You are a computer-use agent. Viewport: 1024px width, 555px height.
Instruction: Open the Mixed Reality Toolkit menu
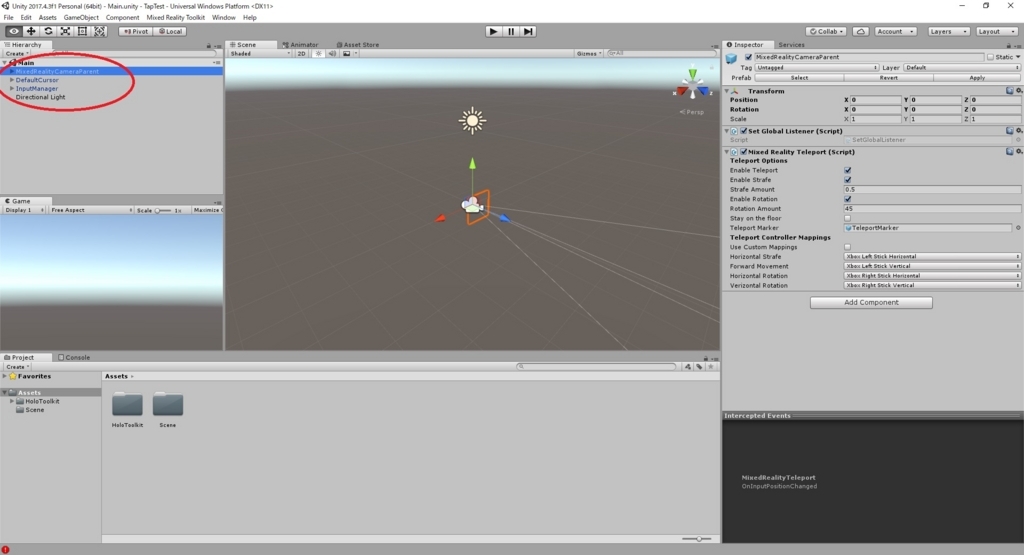(x=175, y=18)
